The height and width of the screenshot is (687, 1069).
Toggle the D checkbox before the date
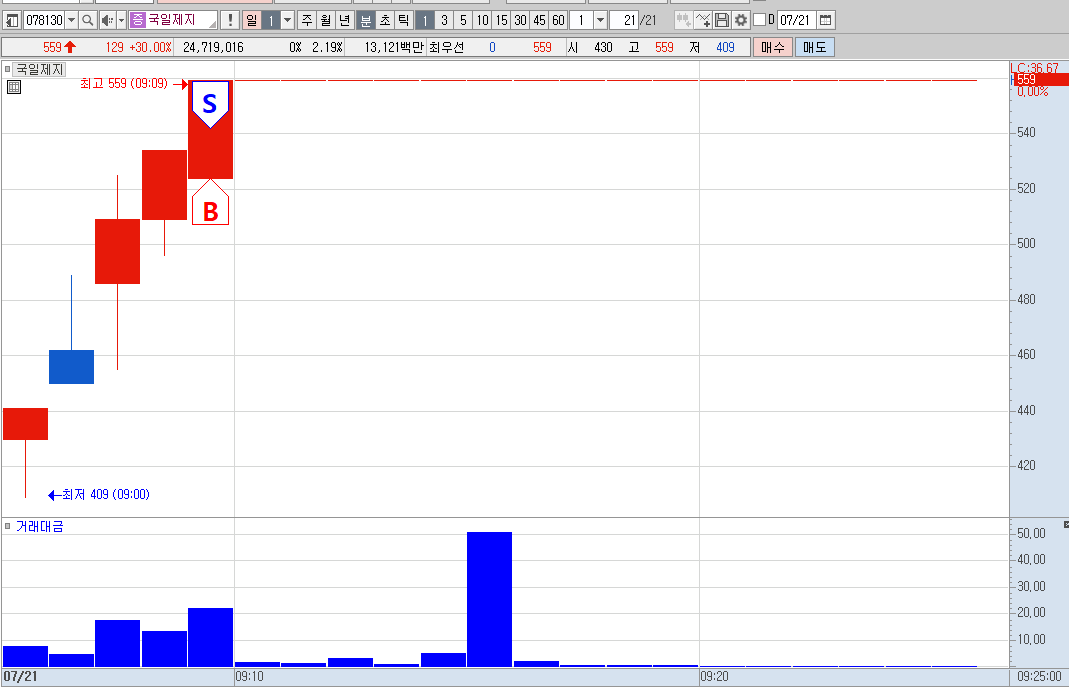tap(759, 20)
